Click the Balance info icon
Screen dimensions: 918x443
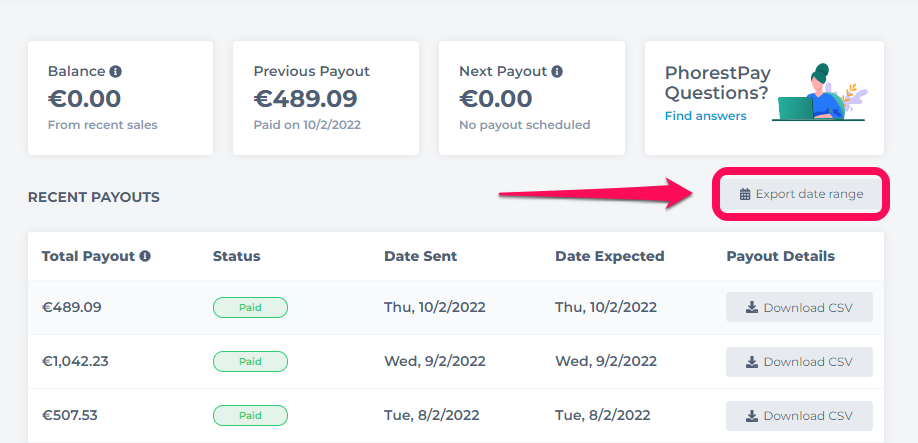116,71
